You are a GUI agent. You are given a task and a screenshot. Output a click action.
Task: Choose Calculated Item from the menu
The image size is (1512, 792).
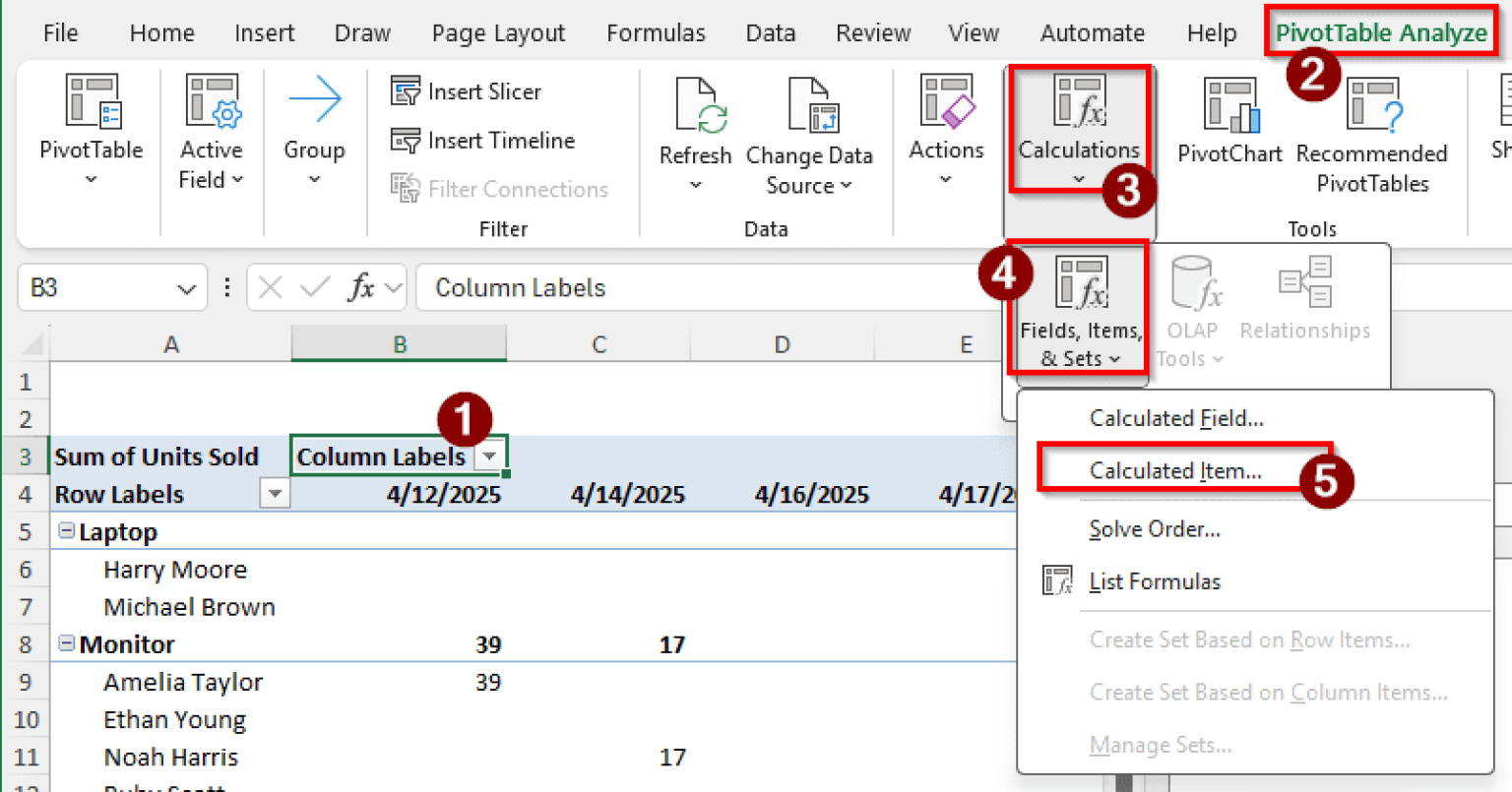1175,471
